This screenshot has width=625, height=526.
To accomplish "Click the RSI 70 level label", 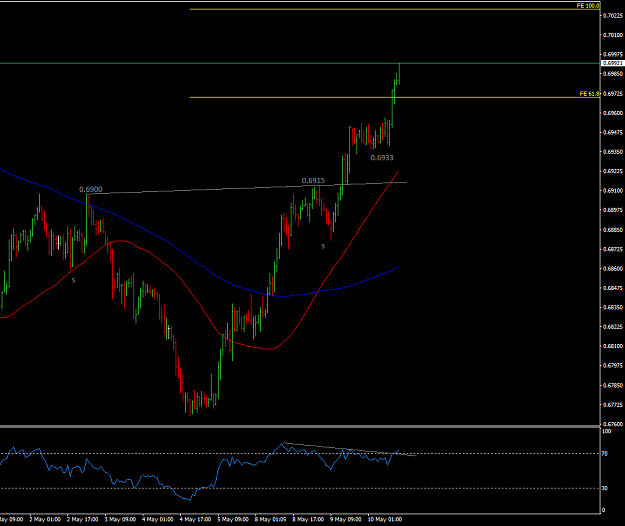I will (605, 453).
